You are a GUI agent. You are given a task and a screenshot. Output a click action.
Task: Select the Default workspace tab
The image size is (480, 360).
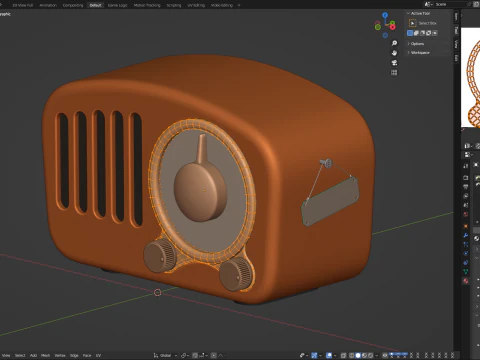(95, 5)
